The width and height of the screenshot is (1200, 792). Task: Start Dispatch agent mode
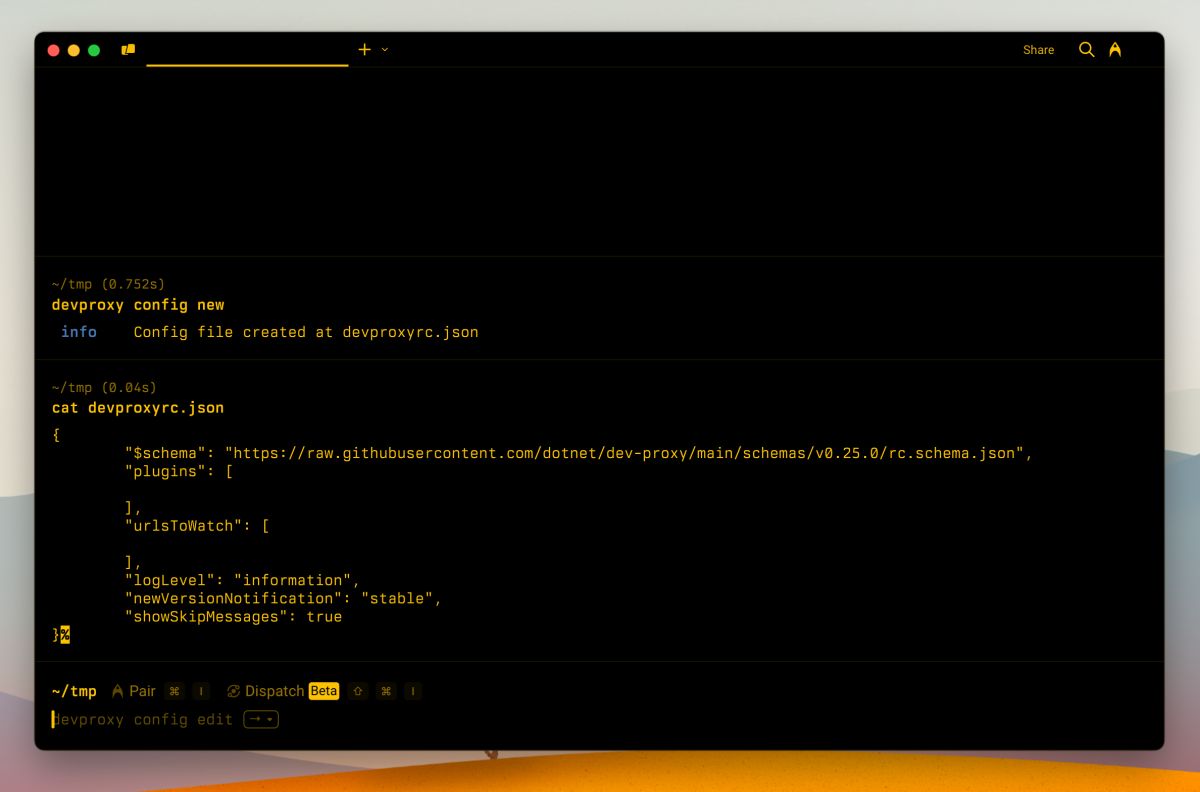tap(265, 691)
